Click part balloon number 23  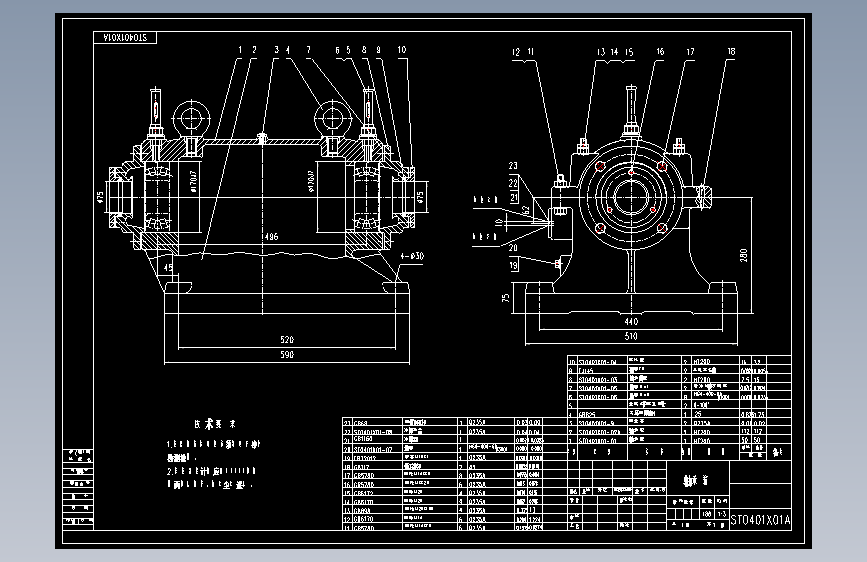tap(513, 166)
